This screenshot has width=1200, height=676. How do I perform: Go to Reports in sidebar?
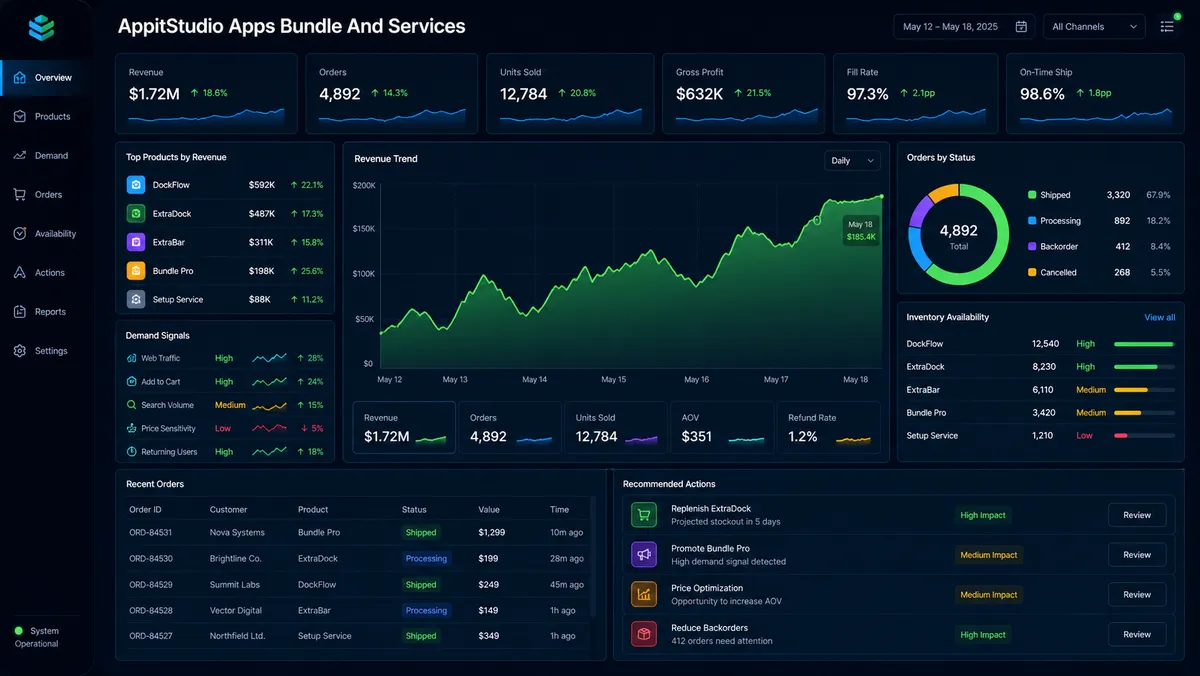click(47, 311)
